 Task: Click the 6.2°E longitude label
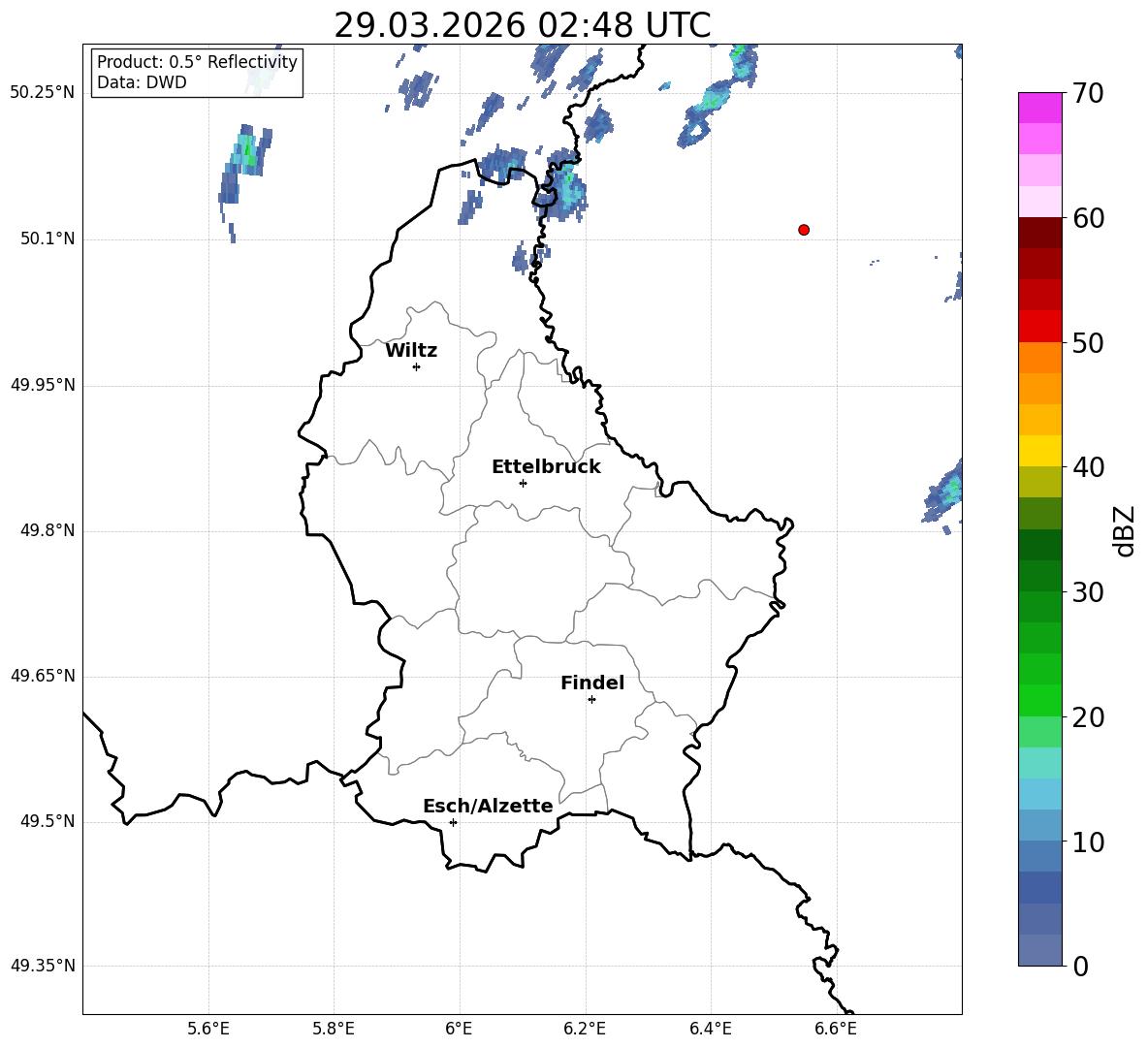(x=585, y=1029)
